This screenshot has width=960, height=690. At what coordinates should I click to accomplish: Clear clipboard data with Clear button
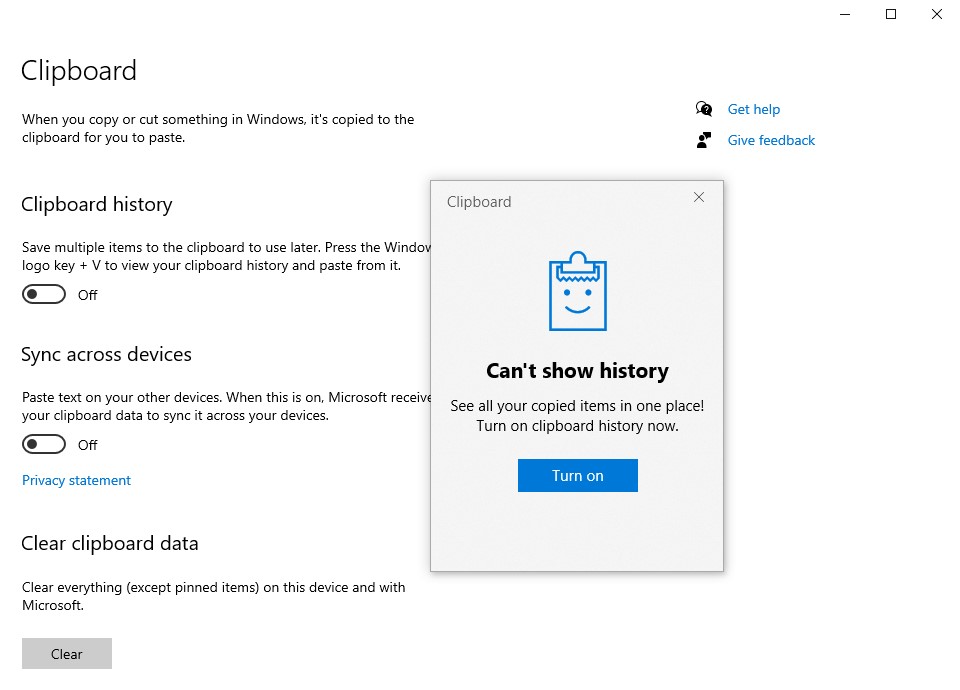(x=67, y=654)
